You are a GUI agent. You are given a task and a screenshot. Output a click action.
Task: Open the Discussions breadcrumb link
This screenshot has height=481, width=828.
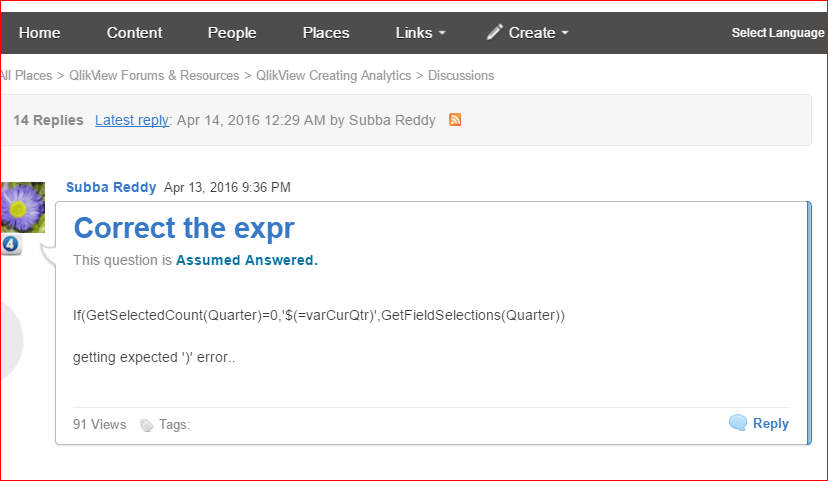[x=461, y=76]
